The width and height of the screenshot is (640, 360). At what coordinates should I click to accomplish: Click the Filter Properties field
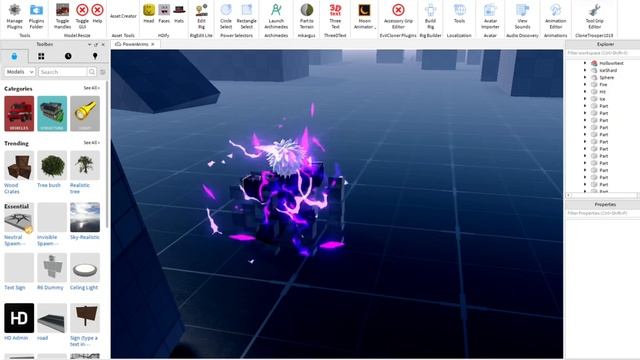pyautogui.click(x=602, y=213)
